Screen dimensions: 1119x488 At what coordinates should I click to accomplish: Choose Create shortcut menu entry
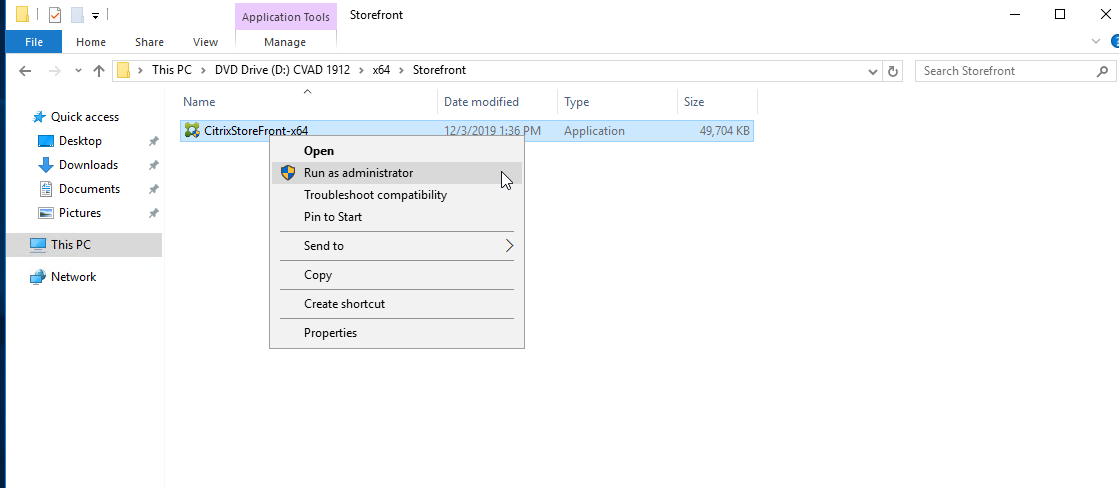click(x=397, y=304)
